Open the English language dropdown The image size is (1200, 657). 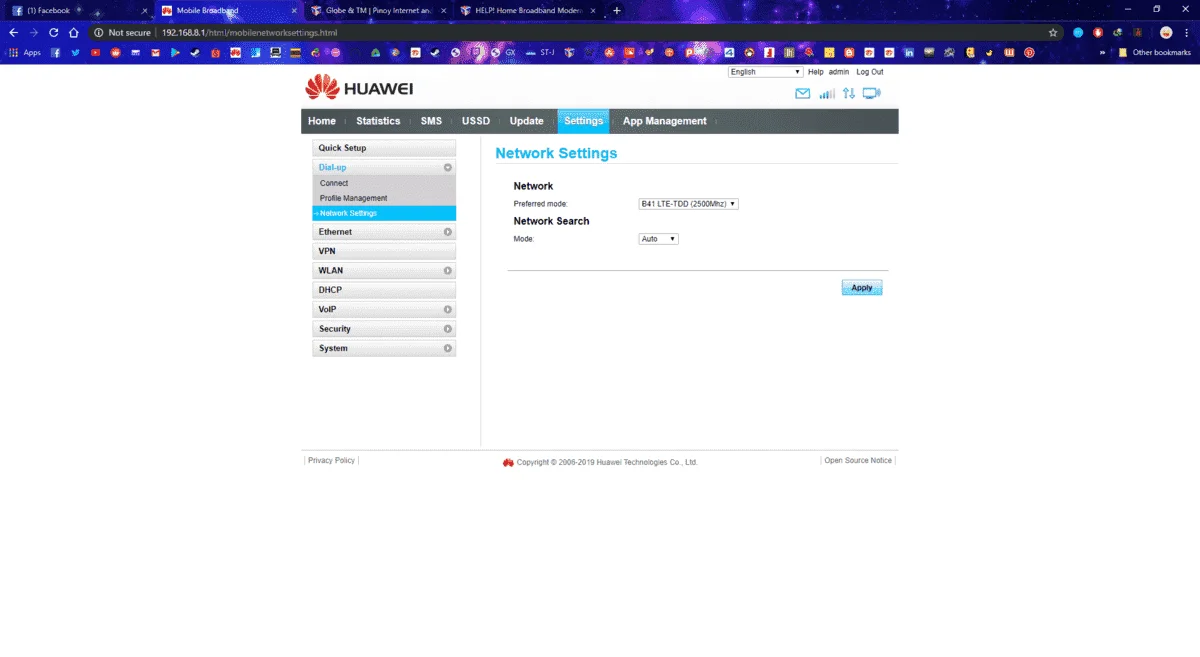[x=765, y=72]
